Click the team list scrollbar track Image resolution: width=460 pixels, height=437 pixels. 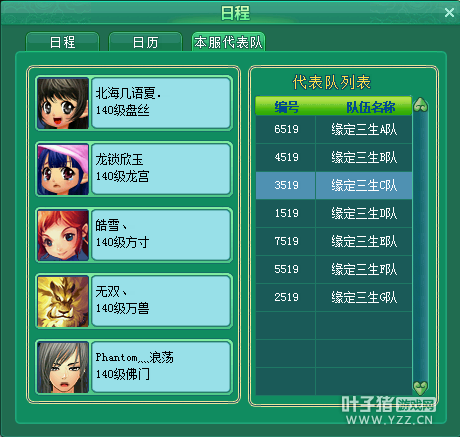tap(420, 246)
